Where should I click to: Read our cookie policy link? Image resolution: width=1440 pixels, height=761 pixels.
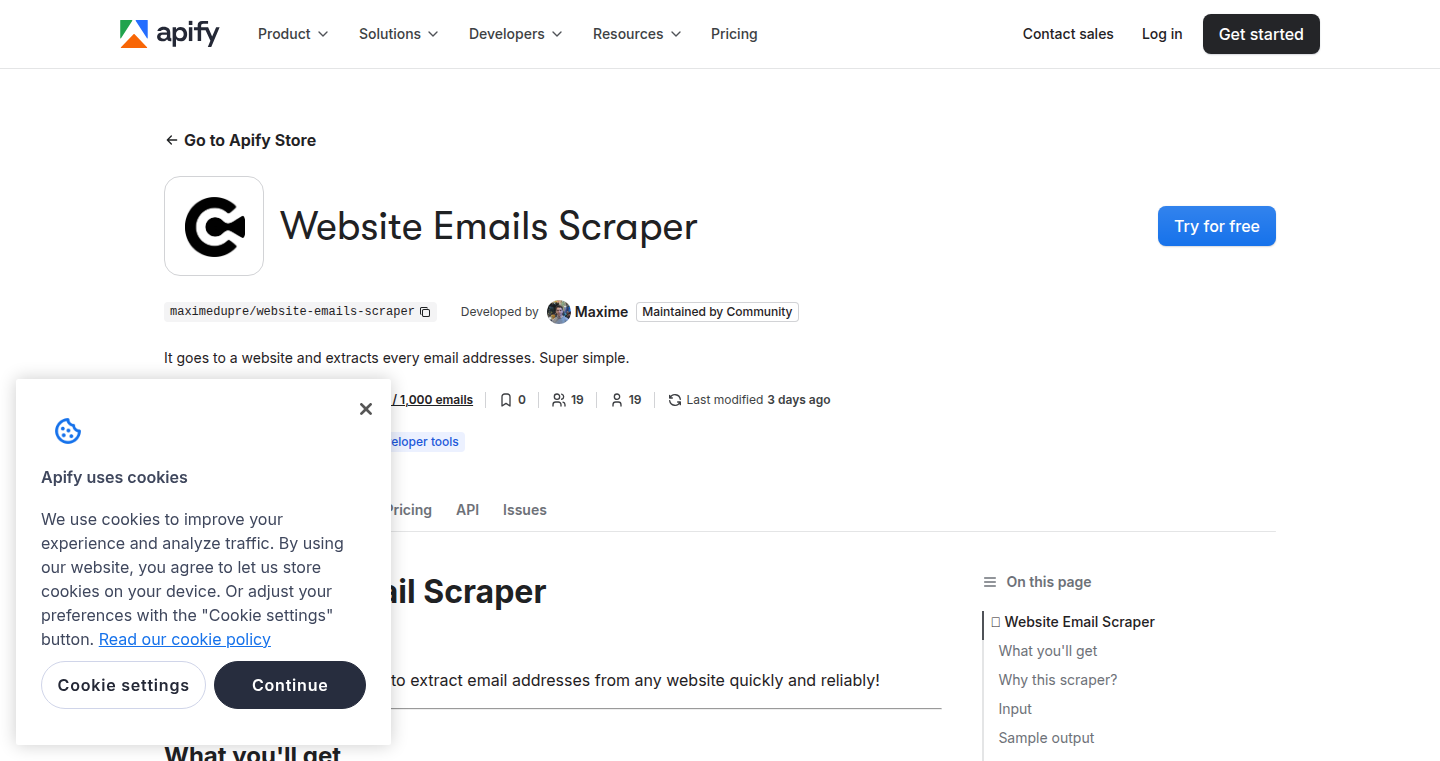coord(185,639)
